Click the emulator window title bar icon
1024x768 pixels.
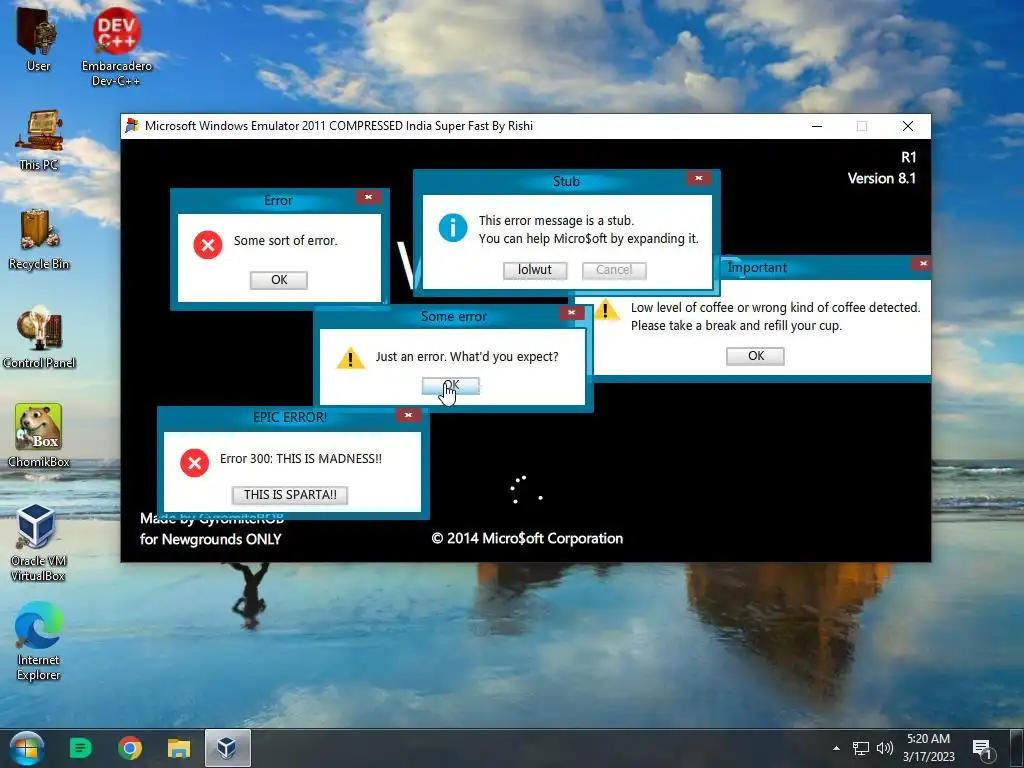(x=132, y=125)
